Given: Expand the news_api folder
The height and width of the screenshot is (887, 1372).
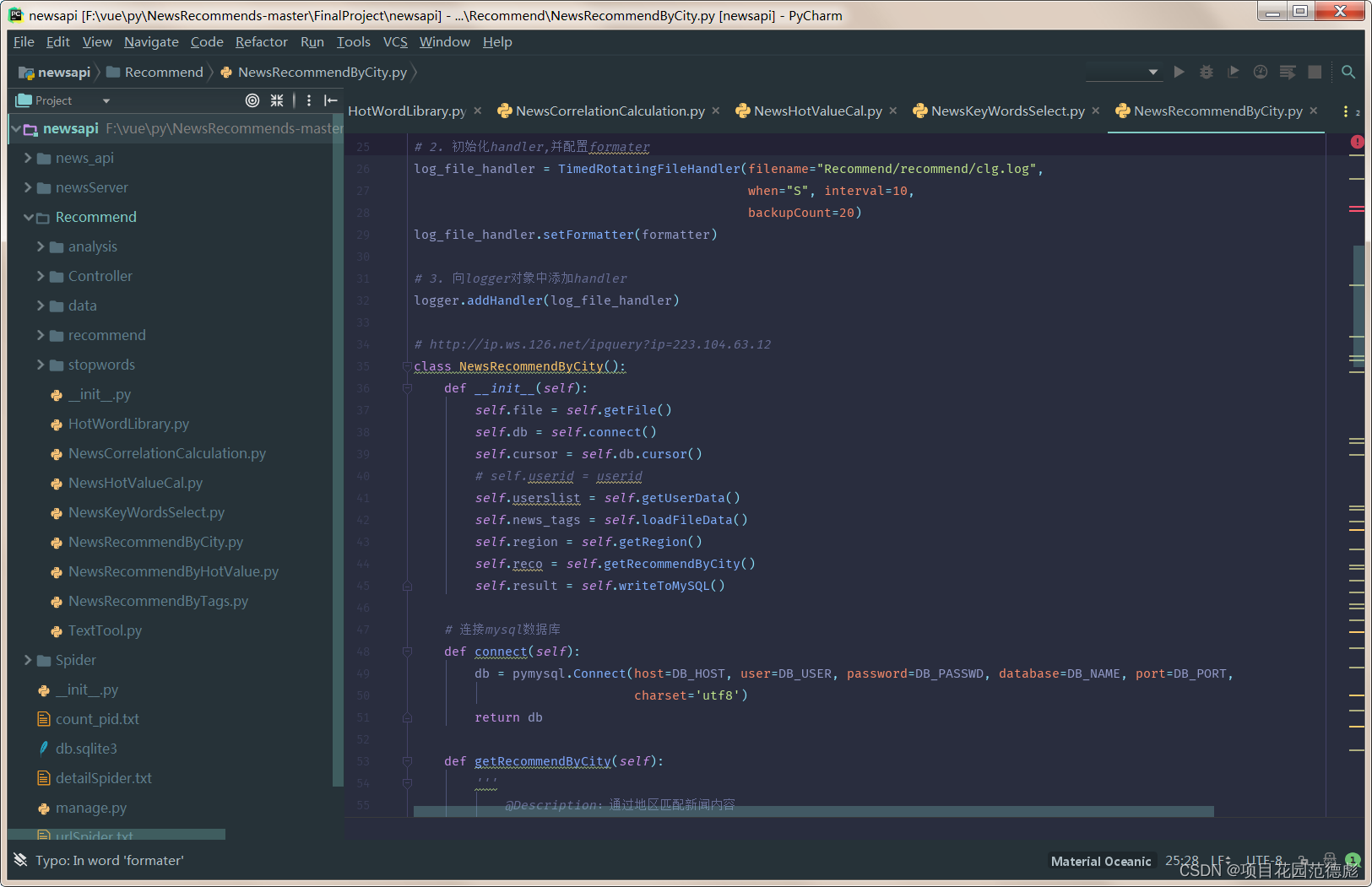Looking at the screenshot, I should coord(28,158).
